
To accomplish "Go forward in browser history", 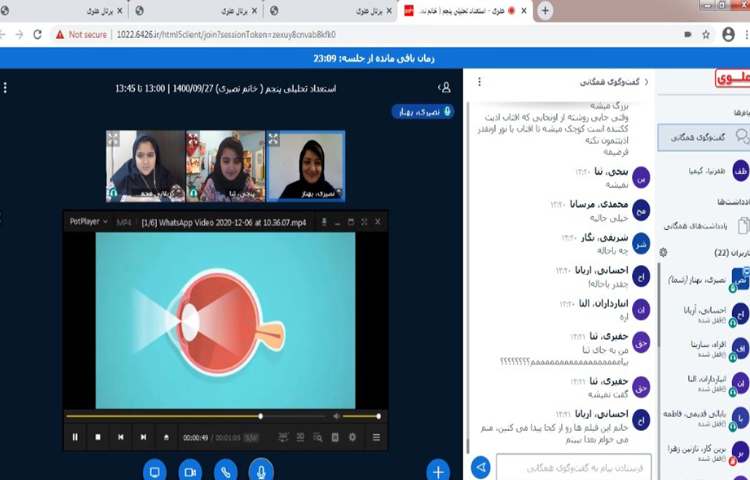I will point(19,34).
